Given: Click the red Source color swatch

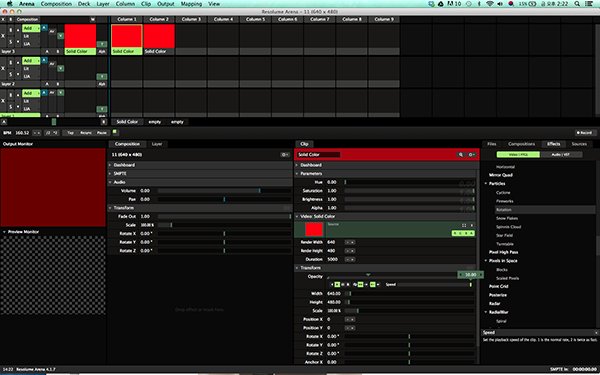Looking at the screenshot, I should click(314, 229).
